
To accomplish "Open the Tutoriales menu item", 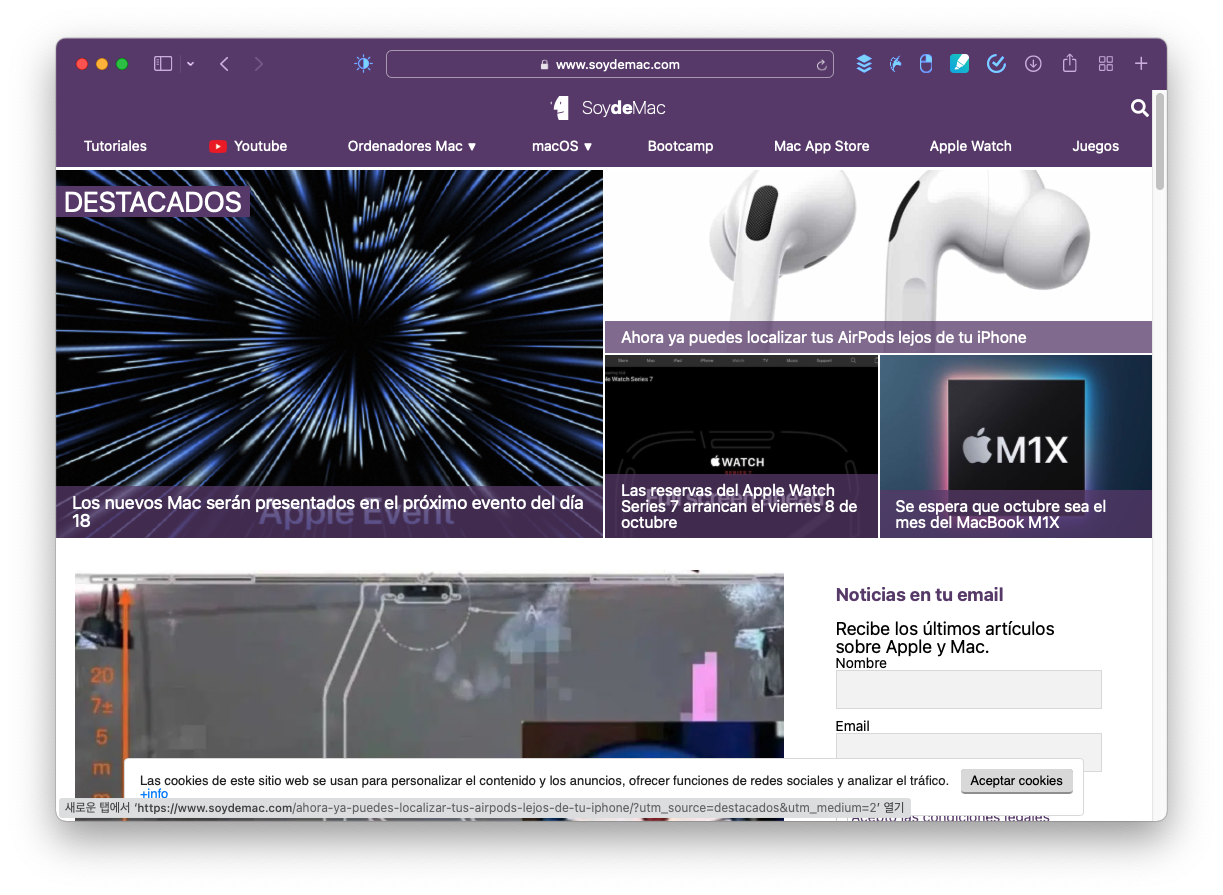I will (x=115, y=146).
